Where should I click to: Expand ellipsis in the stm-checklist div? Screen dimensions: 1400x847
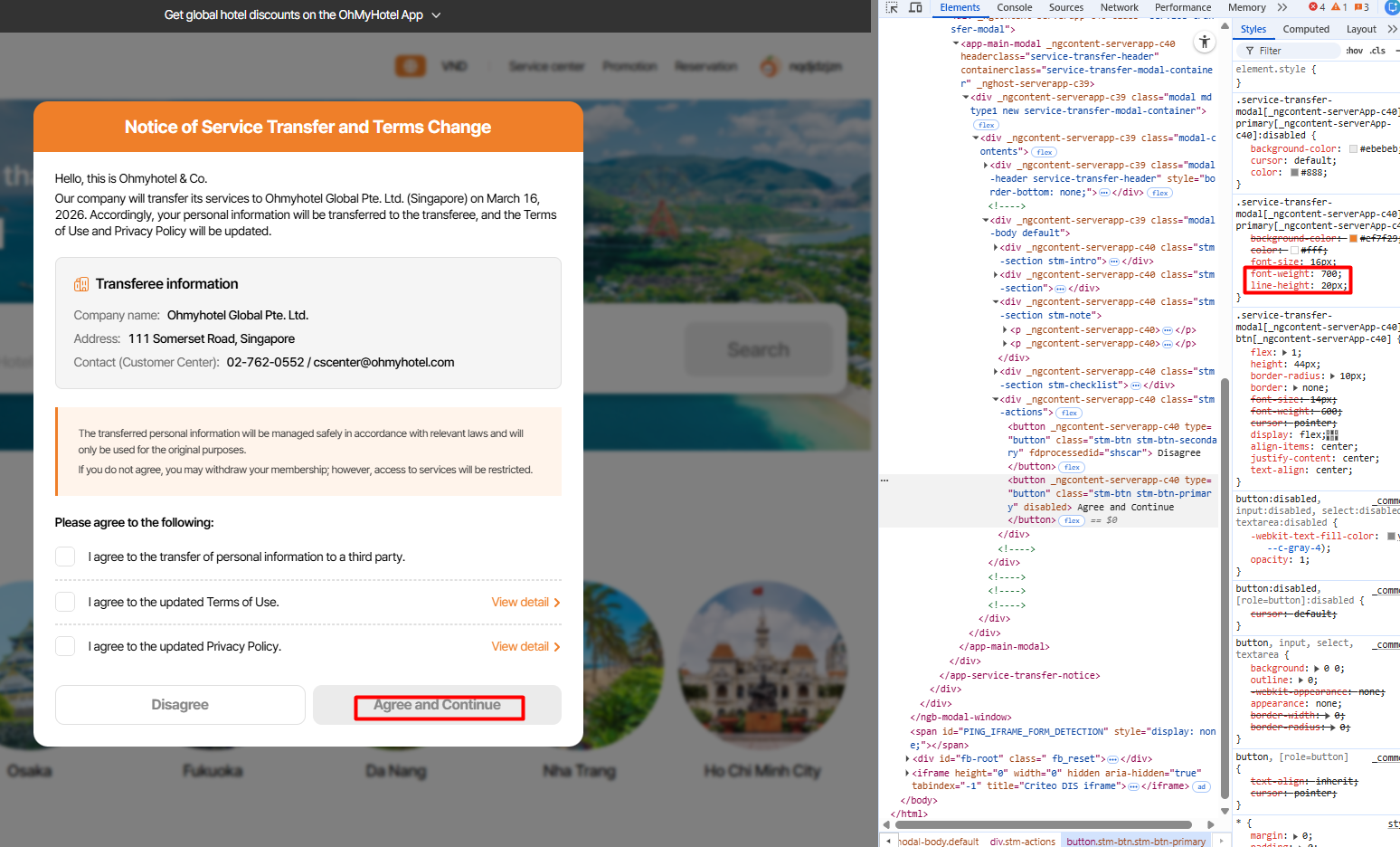point(1136,385)
